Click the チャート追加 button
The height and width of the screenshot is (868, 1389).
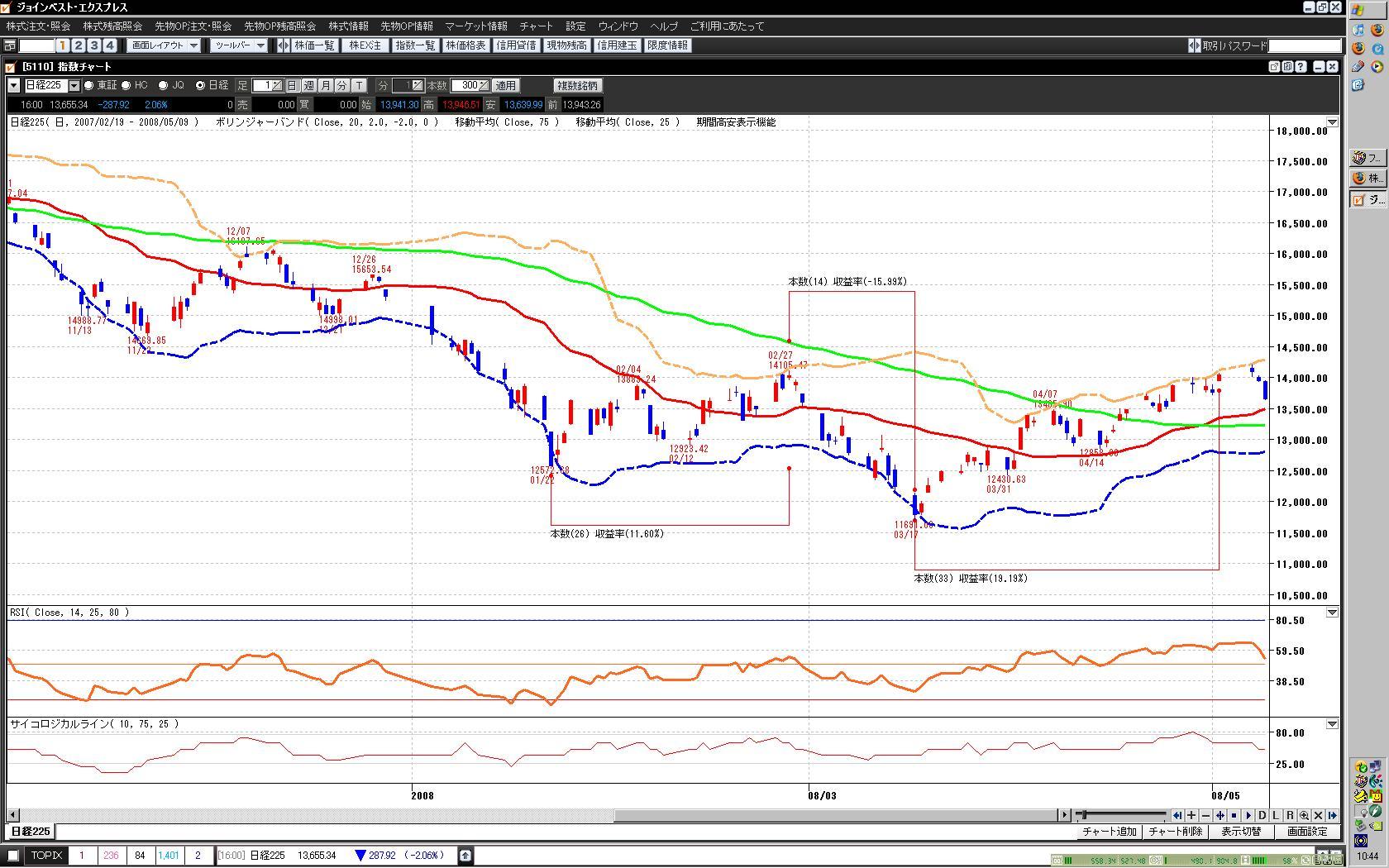click(1110, 832)
